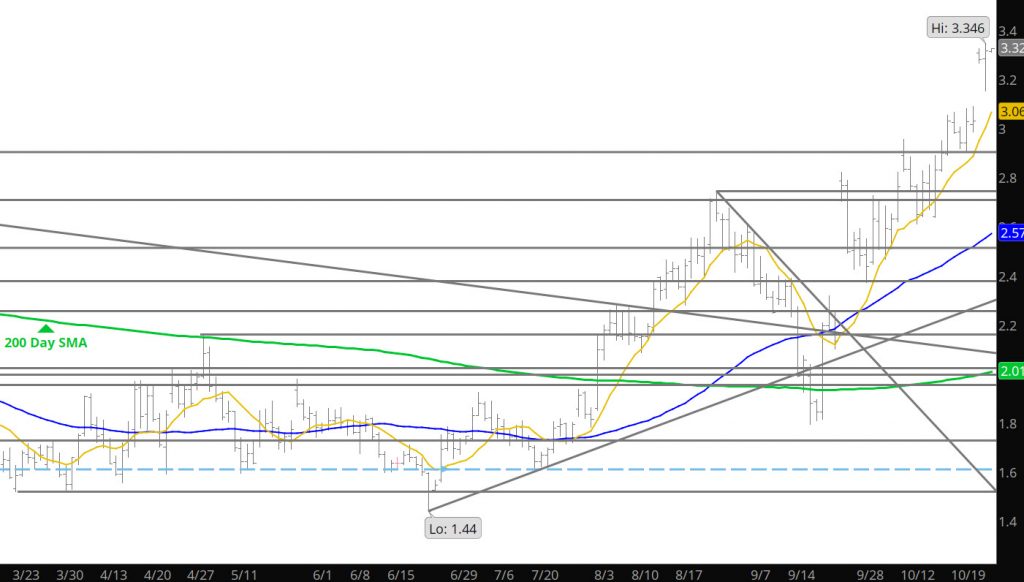The height and width of the screenshot is (582, 1024).
Task: Click the 9/14 date on the time axis
Action: click(804, 575)
